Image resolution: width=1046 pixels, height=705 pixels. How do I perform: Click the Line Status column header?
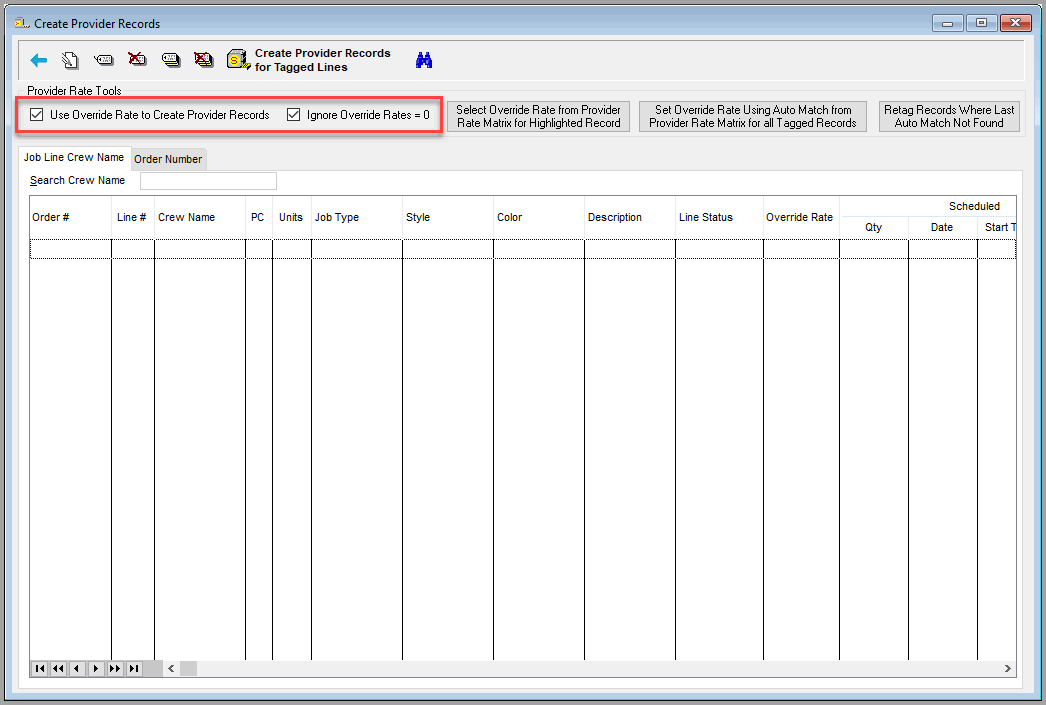tap(719, 217)
